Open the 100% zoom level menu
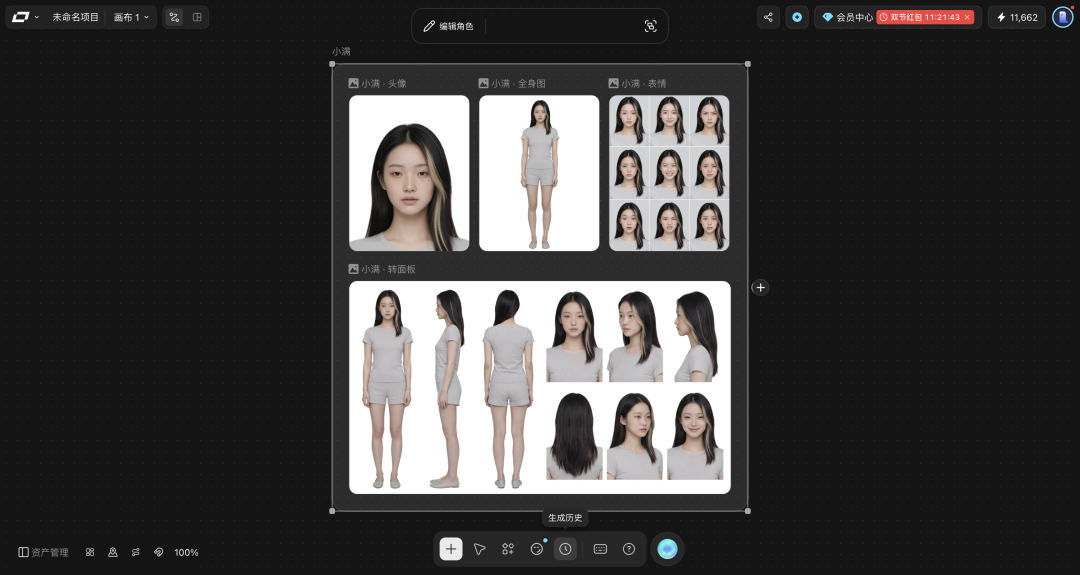Viewport: 1080px width, 575px height. tap(186, 552)
